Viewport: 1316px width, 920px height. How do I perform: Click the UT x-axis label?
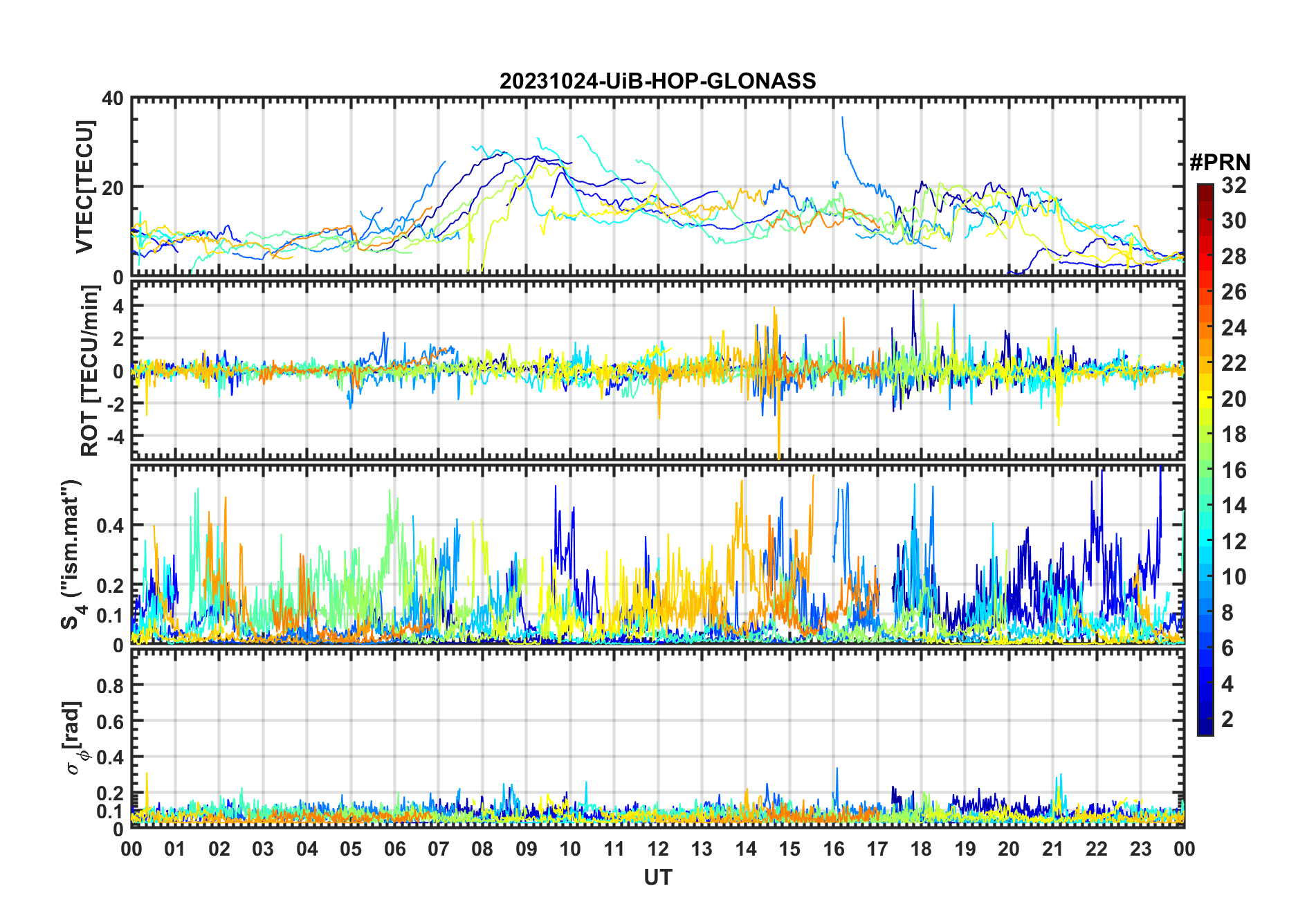pos(657,878)
